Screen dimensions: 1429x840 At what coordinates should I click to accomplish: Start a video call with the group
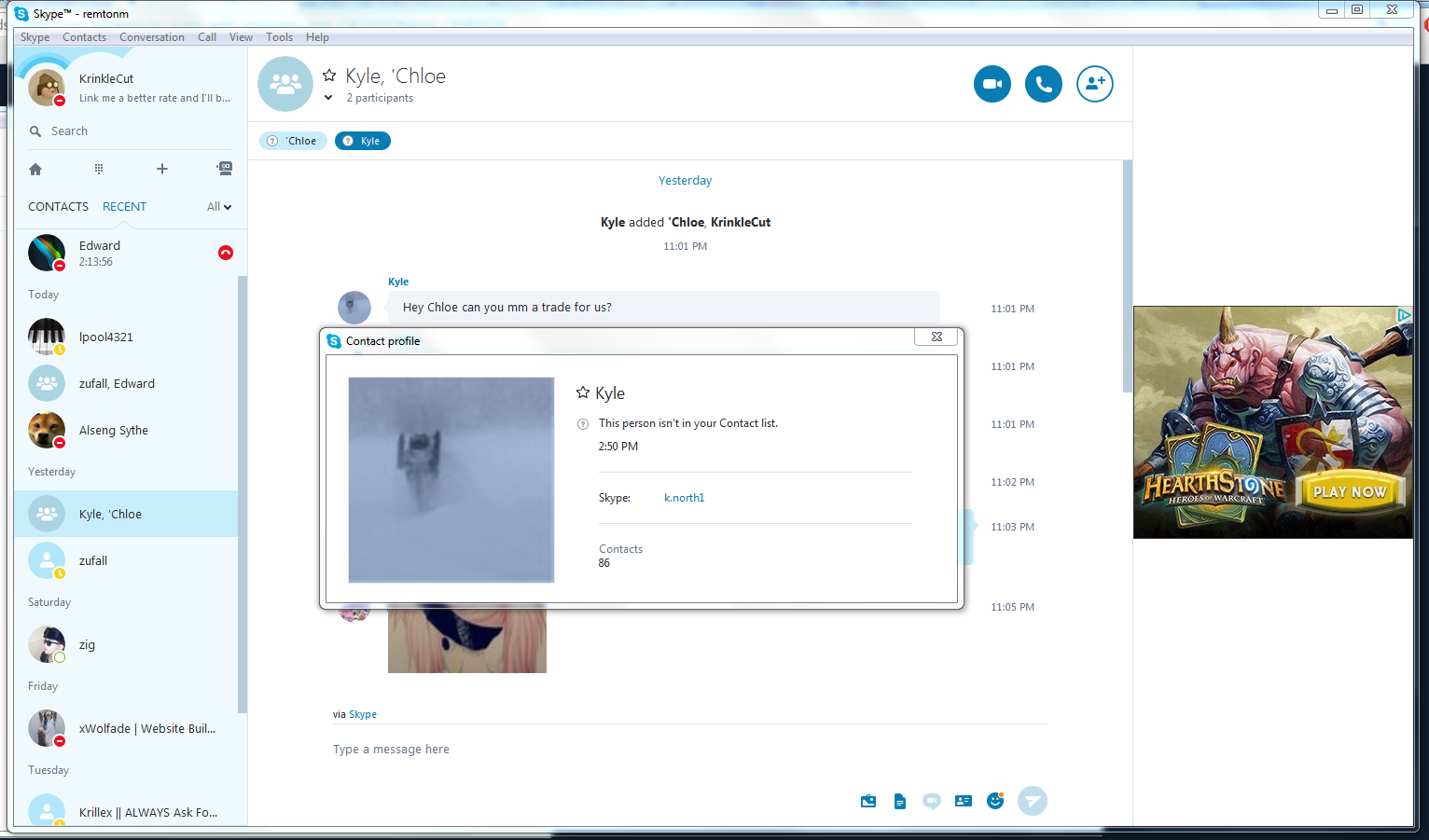point(992,84)
